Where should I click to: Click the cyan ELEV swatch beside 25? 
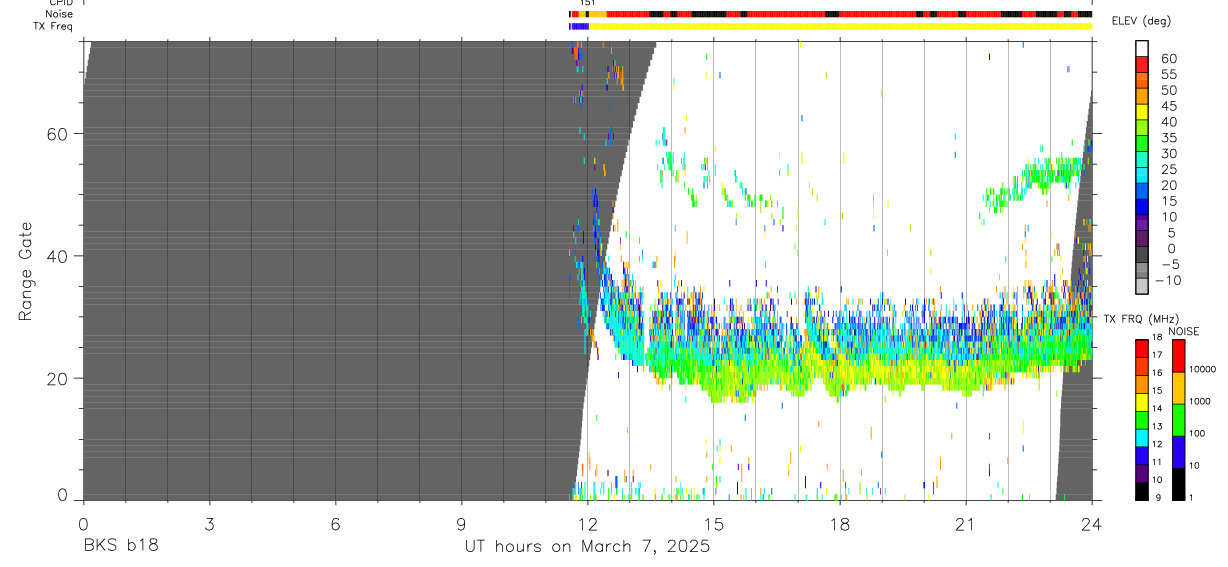(1142, 175)
